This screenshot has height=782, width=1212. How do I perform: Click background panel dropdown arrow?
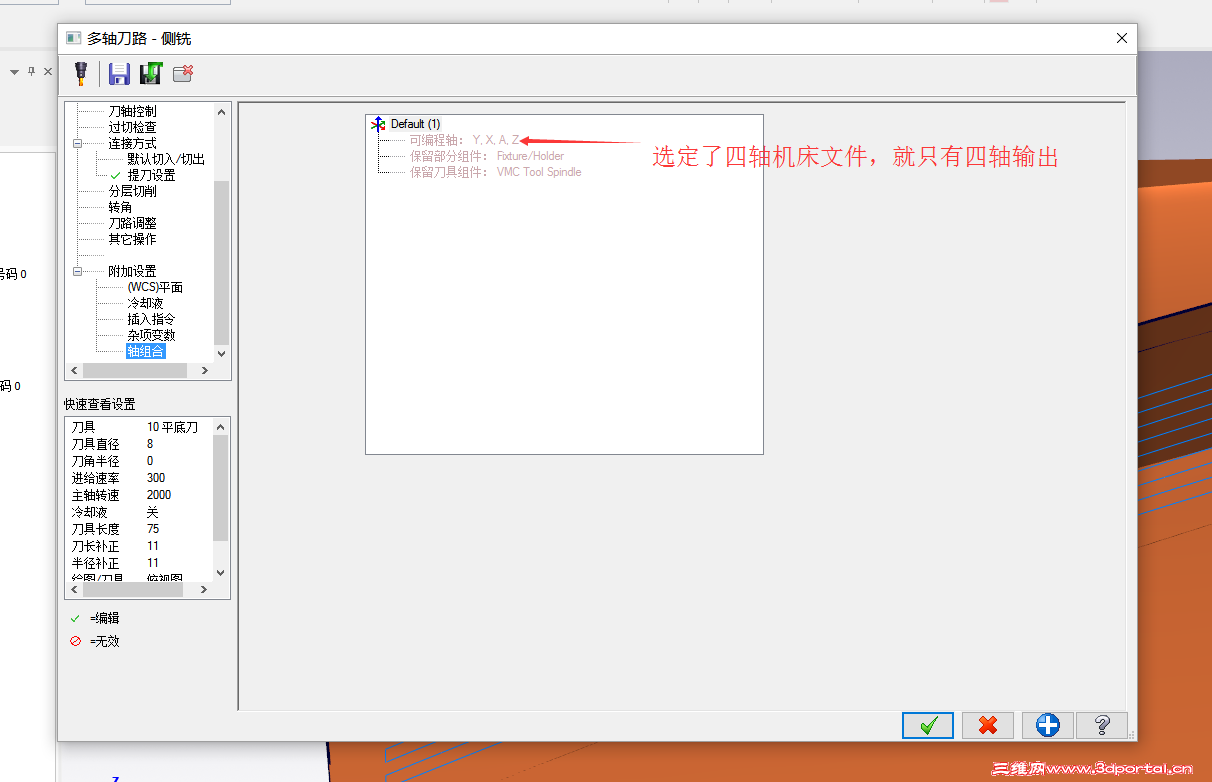pos(15,72)
